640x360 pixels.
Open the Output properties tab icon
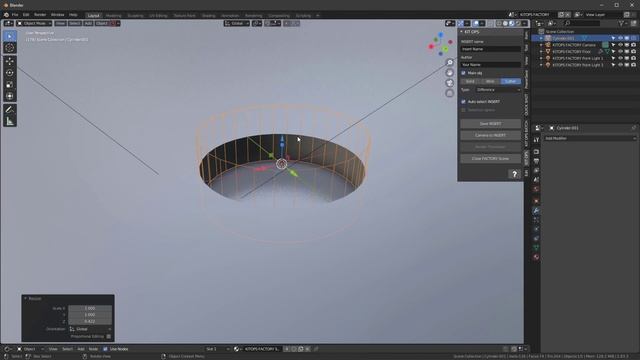[x=536, y=161]
